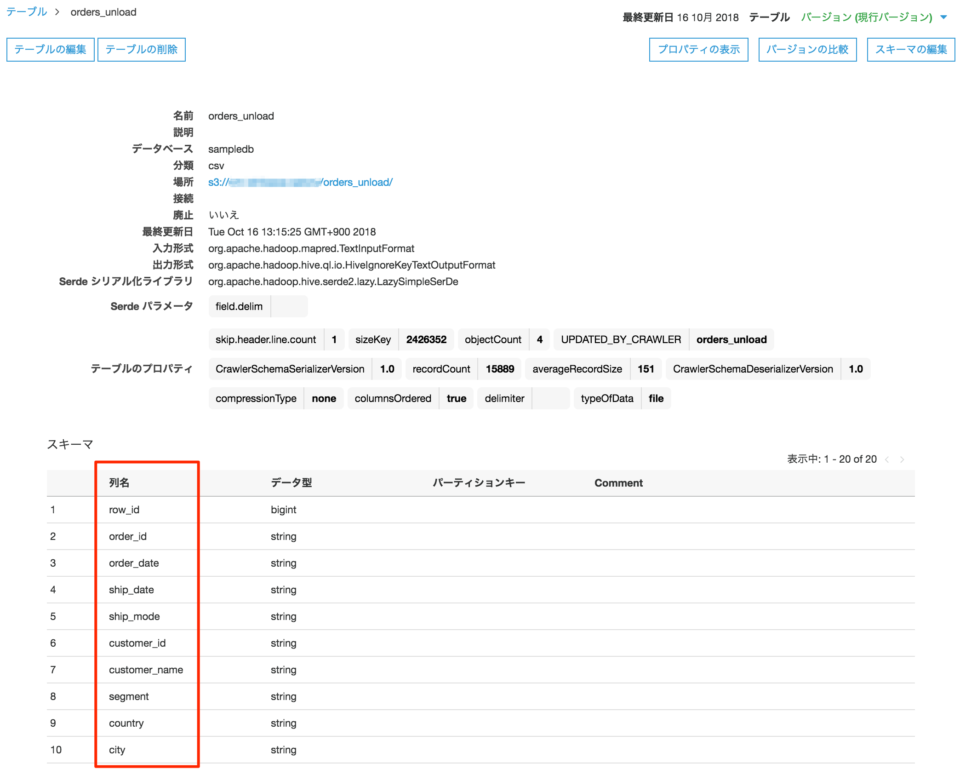Click the データ型 column header
This screenshot has width=960, height=769.
tap(291, 482)
